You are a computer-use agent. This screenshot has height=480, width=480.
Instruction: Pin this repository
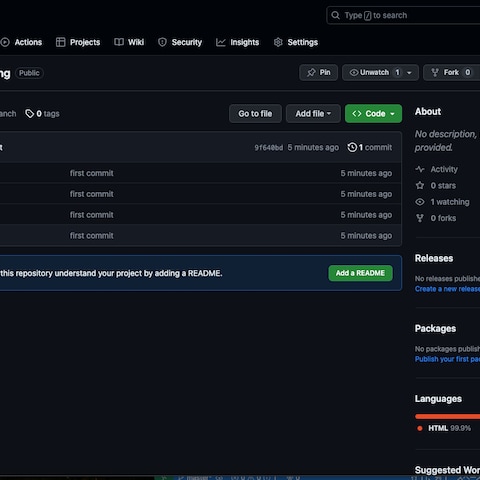click(318, 72)
